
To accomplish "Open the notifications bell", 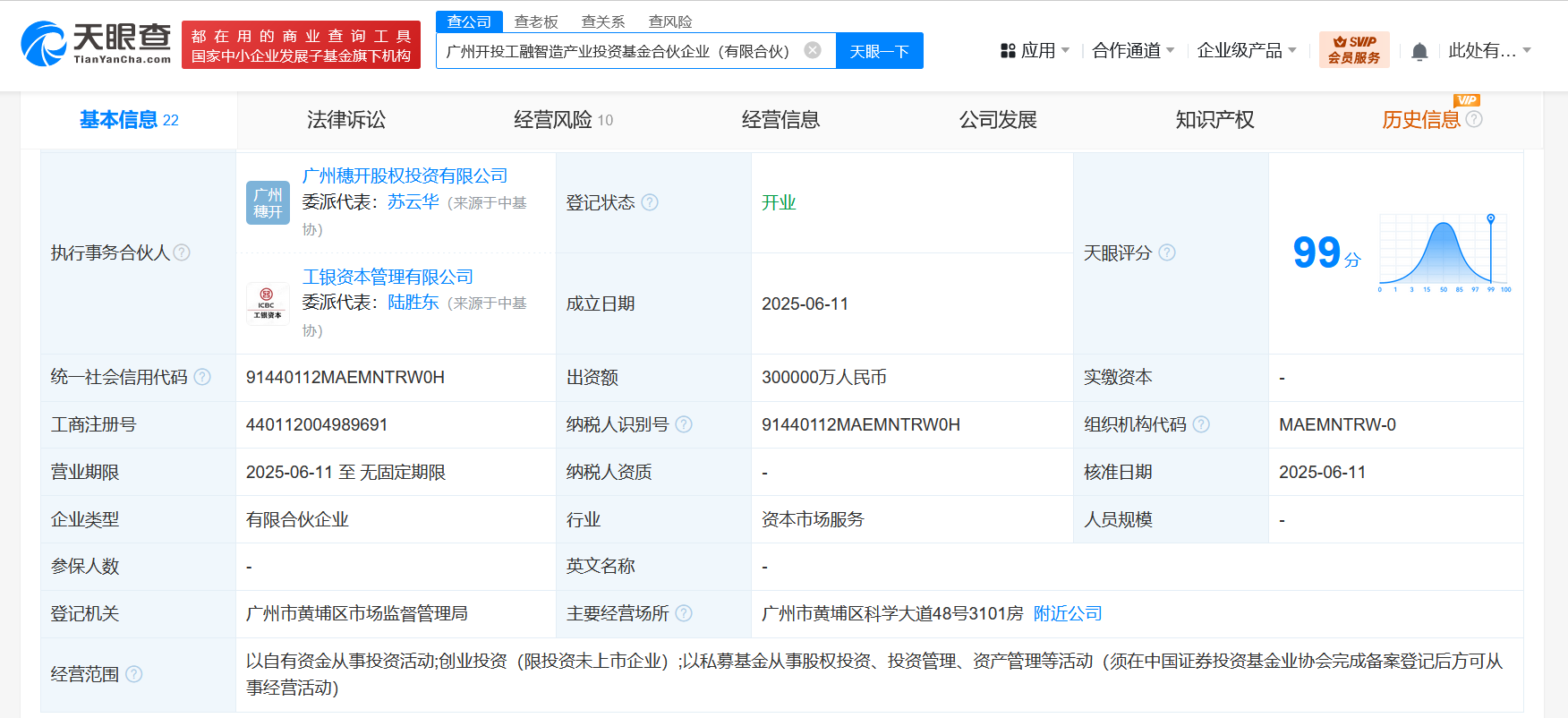I will [x=1419, y=51].
